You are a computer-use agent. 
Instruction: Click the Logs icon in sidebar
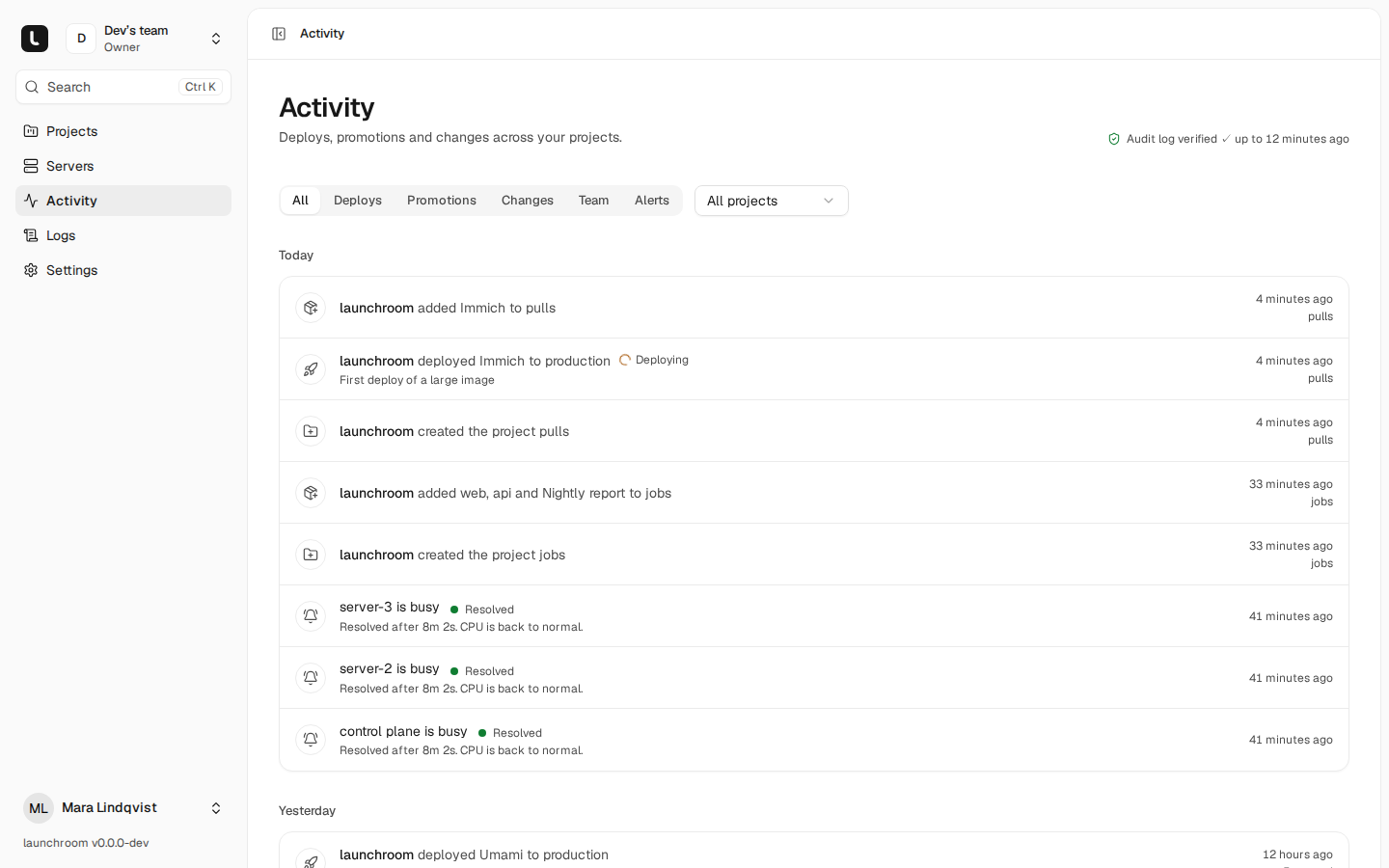[x=31, y=235]
